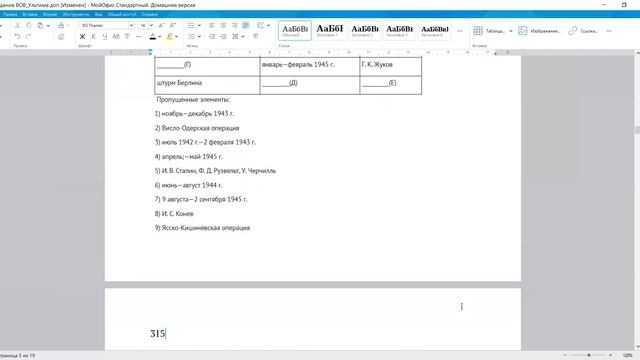Open the Инструменты menu
640x360 pixels.
point(76,14)
